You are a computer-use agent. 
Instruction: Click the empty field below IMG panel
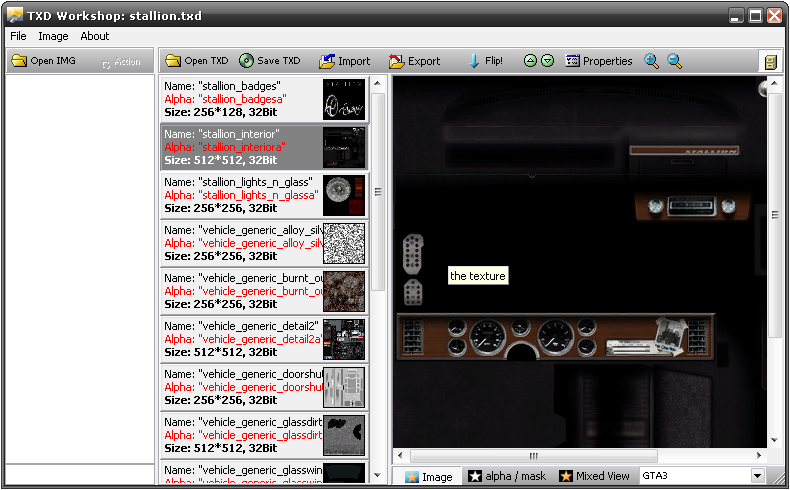[80, 474]
